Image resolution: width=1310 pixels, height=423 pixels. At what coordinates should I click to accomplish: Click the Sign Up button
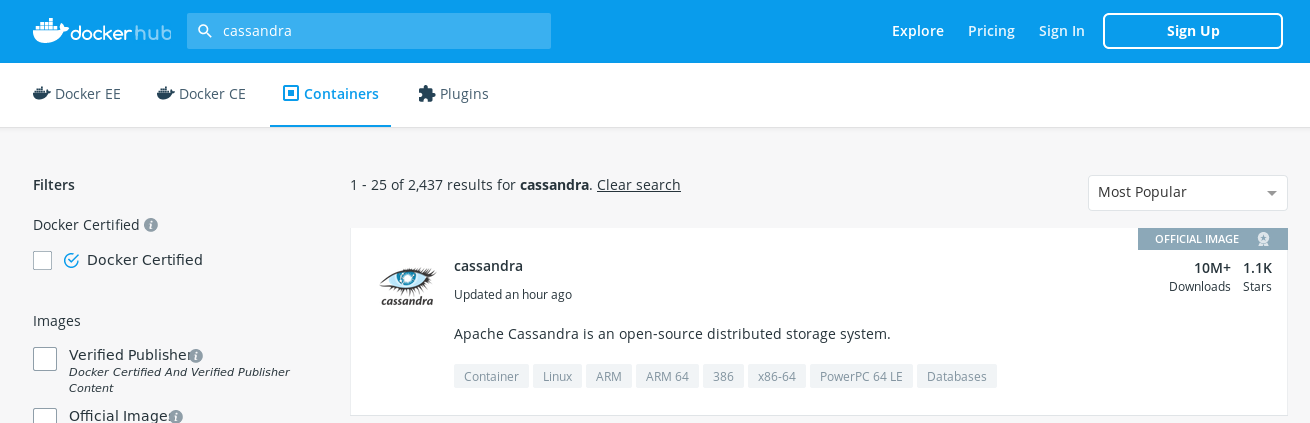[x=1192, y=31]
